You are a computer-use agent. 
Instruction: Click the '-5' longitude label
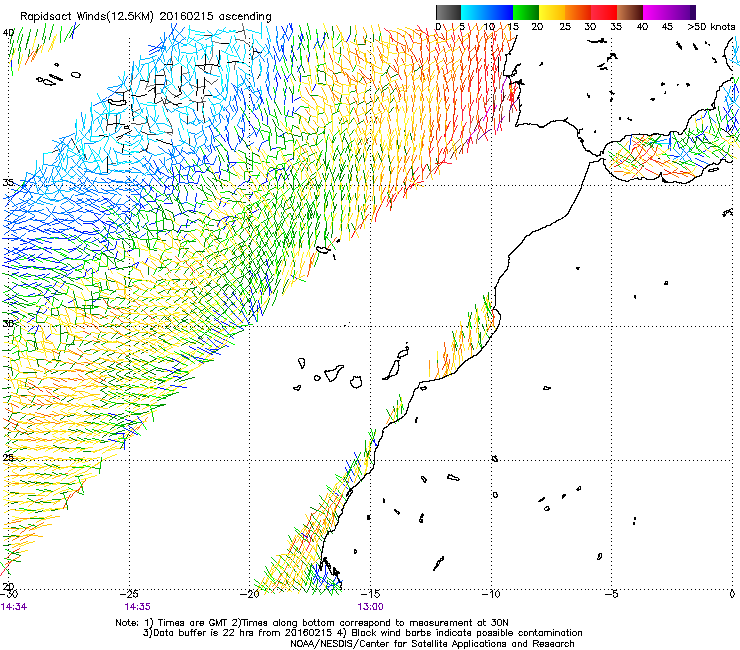coord(612,594)
